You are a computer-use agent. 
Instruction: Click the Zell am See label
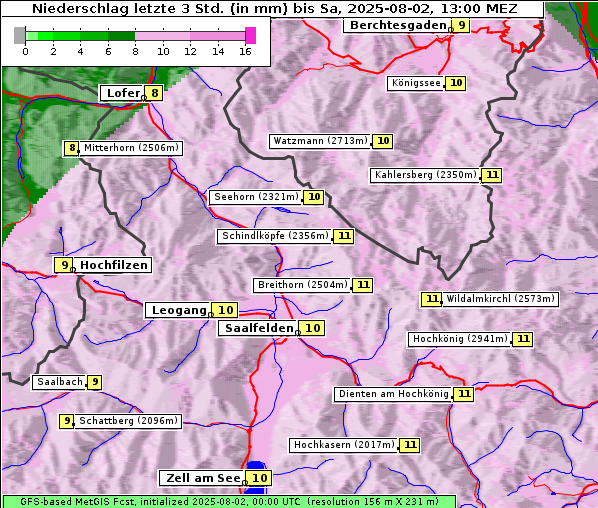click(x=203, y=478)
